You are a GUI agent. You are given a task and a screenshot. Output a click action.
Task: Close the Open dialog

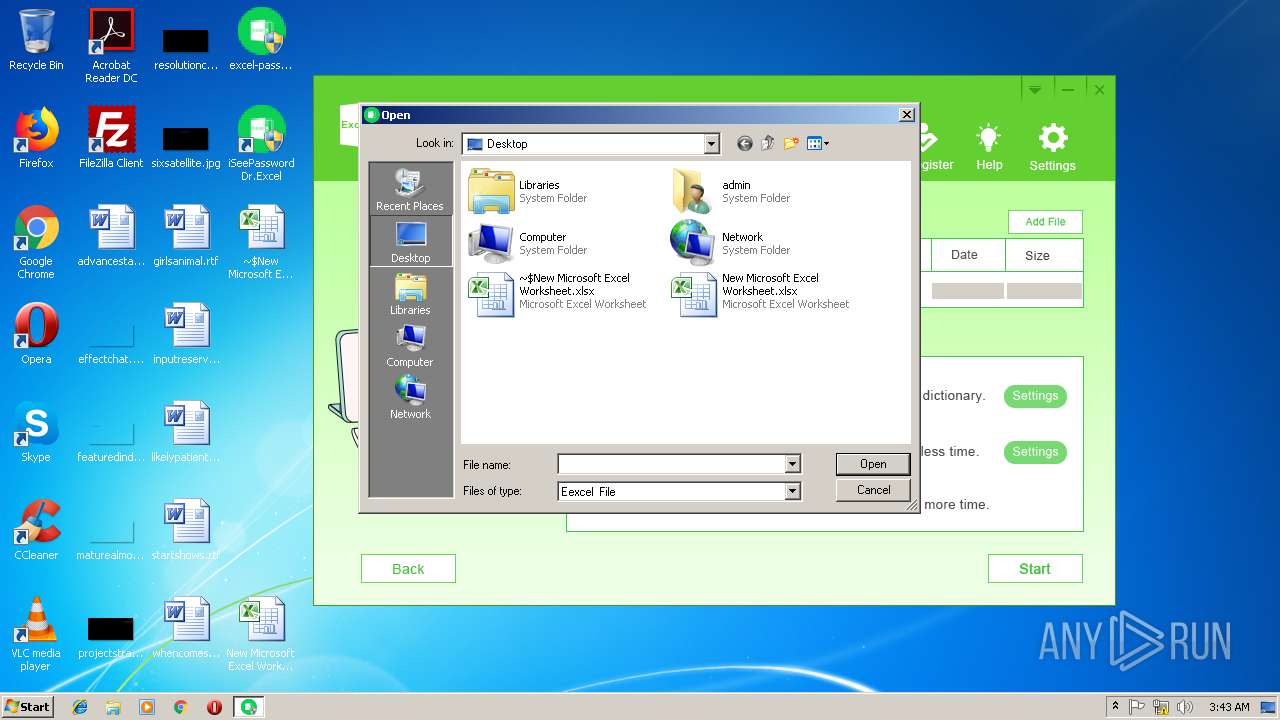[906, 115]
